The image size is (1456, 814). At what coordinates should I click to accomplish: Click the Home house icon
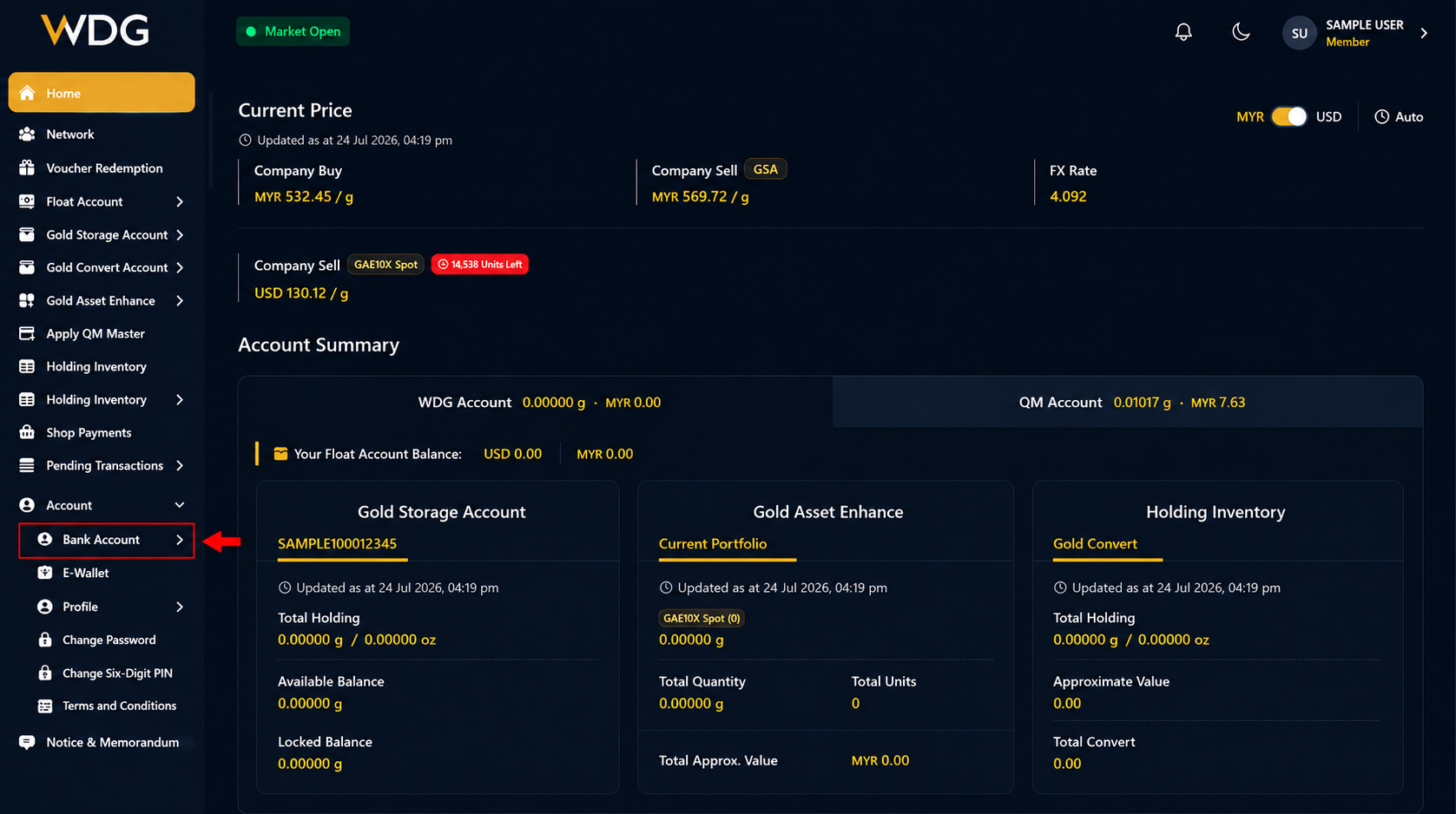tap(27, 93)
